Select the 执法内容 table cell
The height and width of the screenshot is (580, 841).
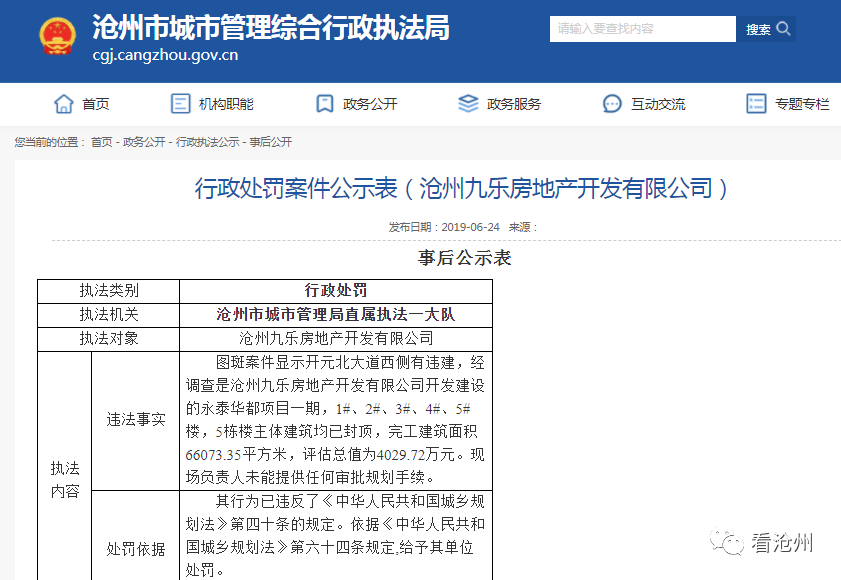[64, 466]
